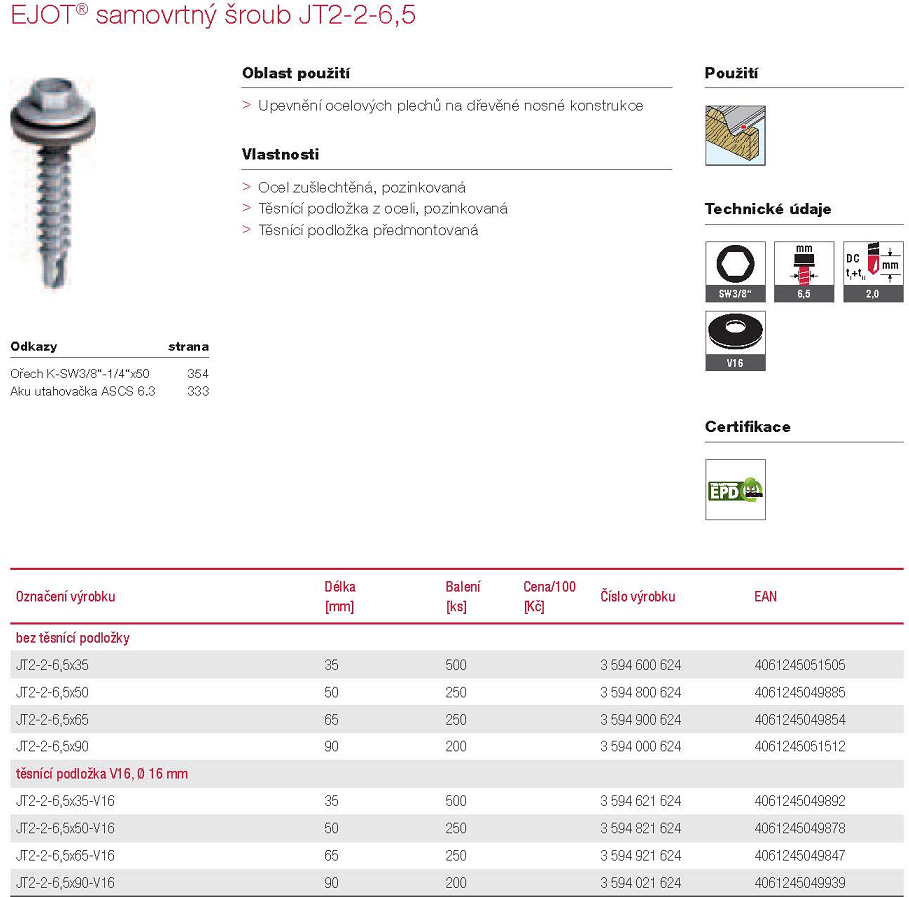Image resolution: width=909 pixels, height=897 pixels.
Task: Click page number 333
Action: click(x=198, y=391)
